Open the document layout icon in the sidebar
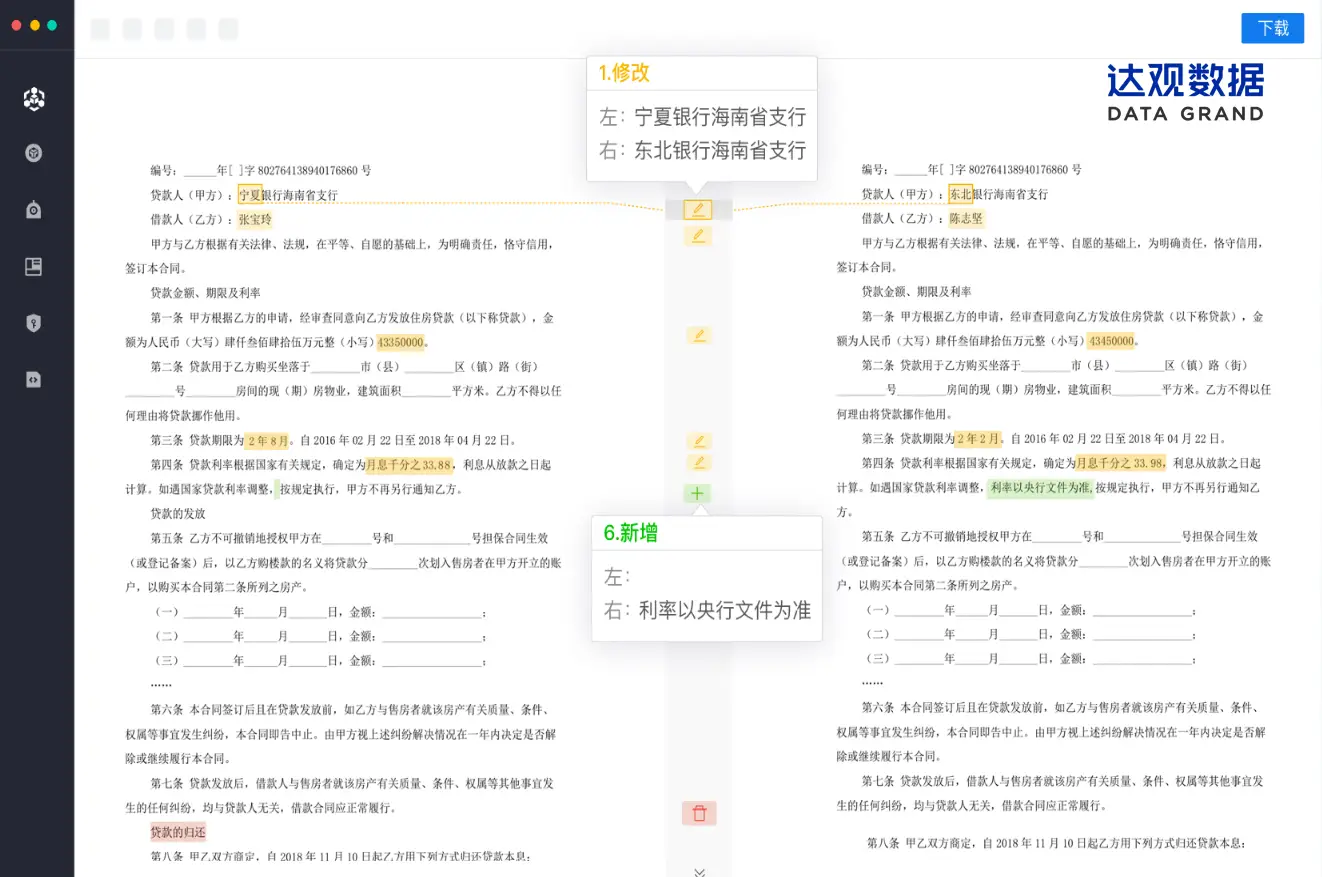Screen dimensions: 1322x877 pos(34,266)
